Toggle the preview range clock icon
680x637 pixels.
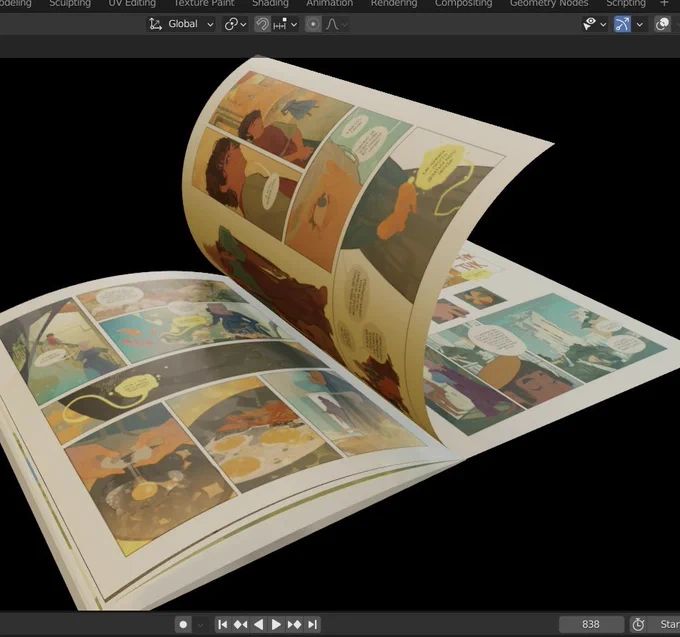click(638, 624)
